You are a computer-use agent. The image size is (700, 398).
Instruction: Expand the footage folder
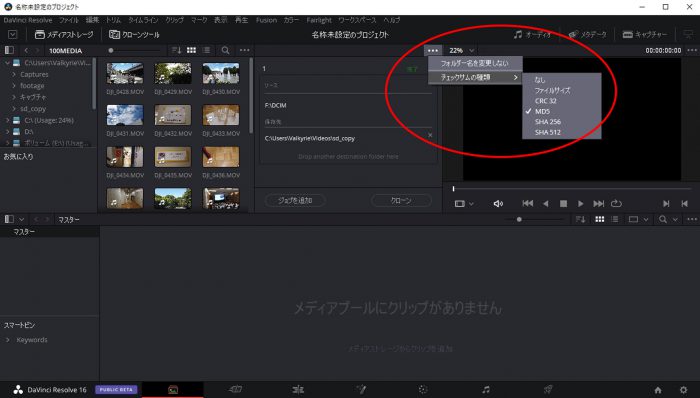pyautogui.click(x=14, y=86)
